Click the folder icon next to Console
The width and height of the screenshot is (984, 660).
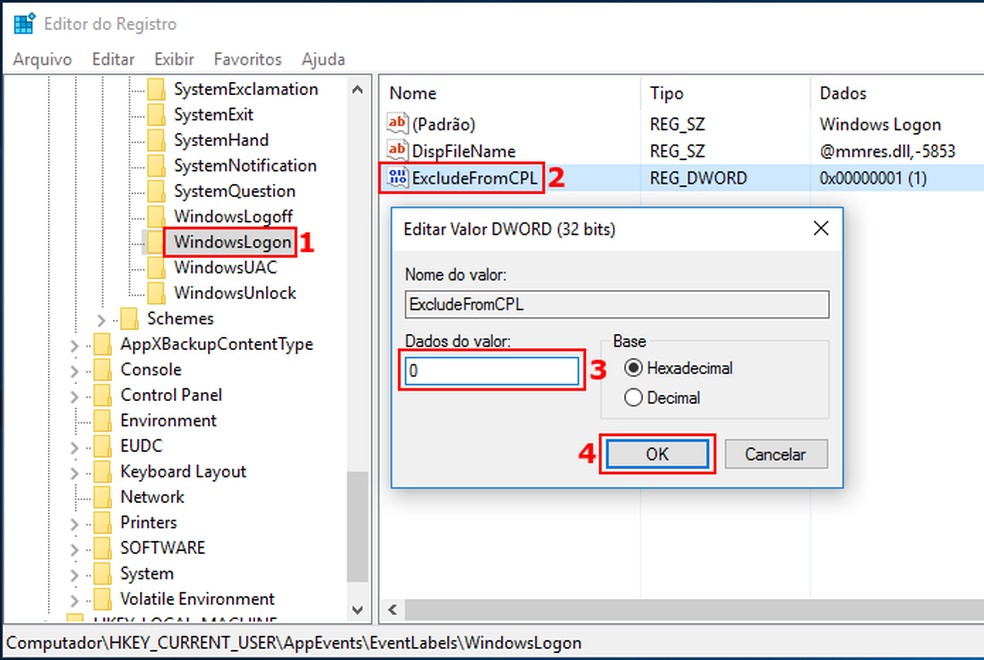point(105,369)
